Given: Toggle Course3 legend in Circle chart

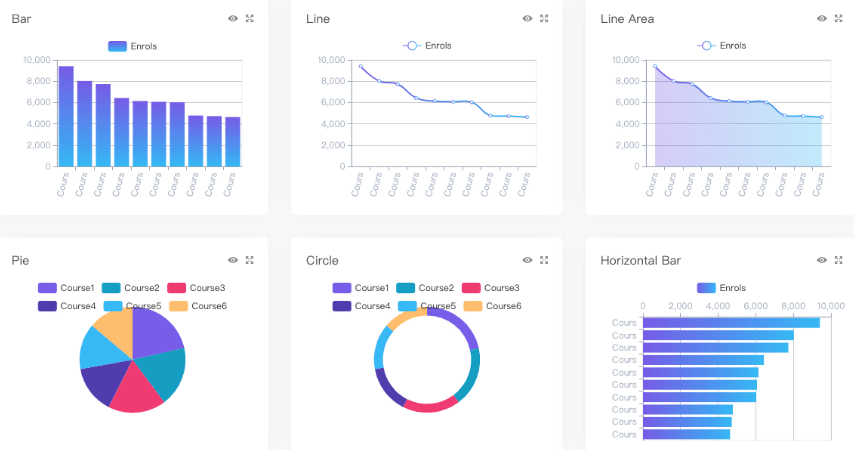Looking at the screenshot, I should pos(491,288).
